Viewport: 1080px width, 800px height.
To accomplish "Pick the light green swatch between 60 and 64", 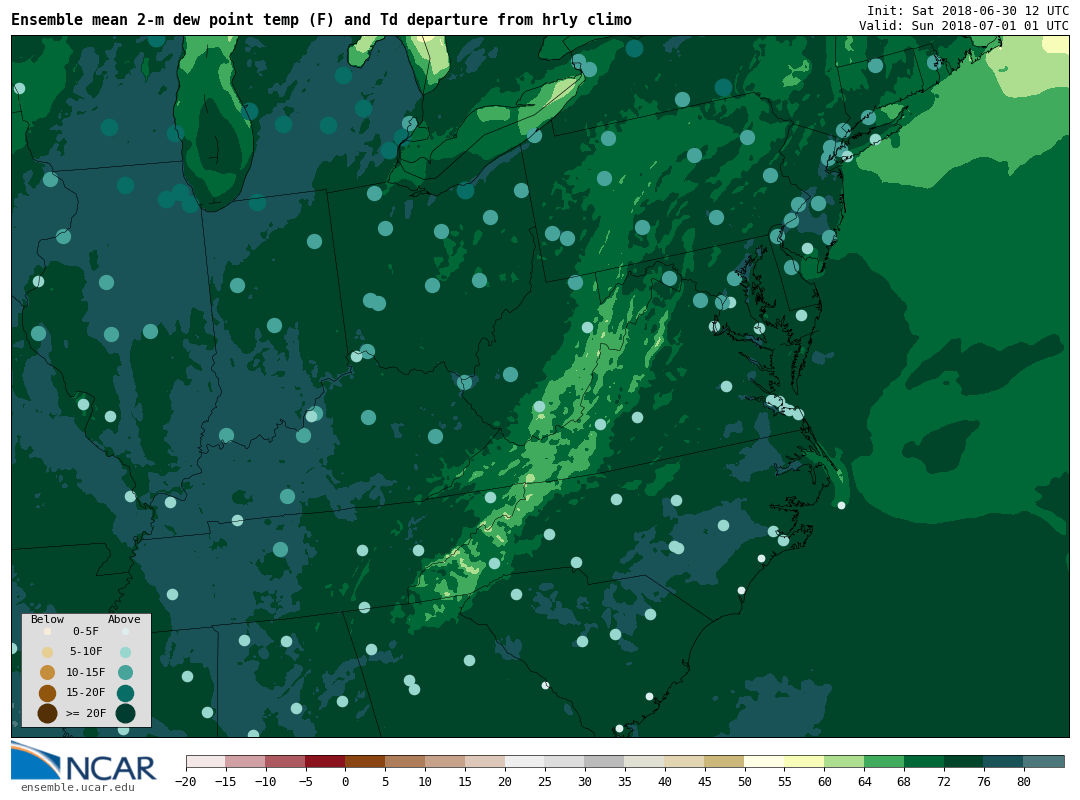I will 844,761.
